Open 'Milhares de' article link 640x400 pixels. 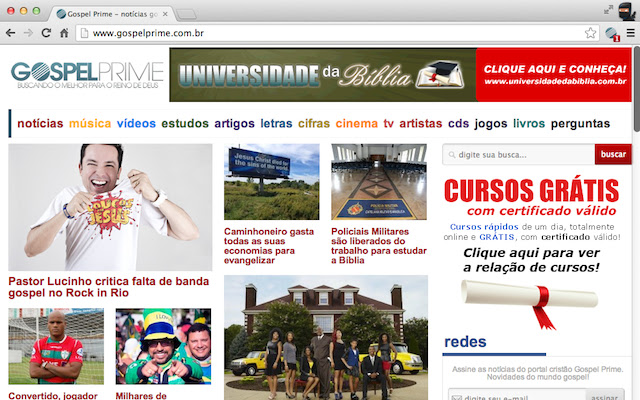tap(141, 396)
